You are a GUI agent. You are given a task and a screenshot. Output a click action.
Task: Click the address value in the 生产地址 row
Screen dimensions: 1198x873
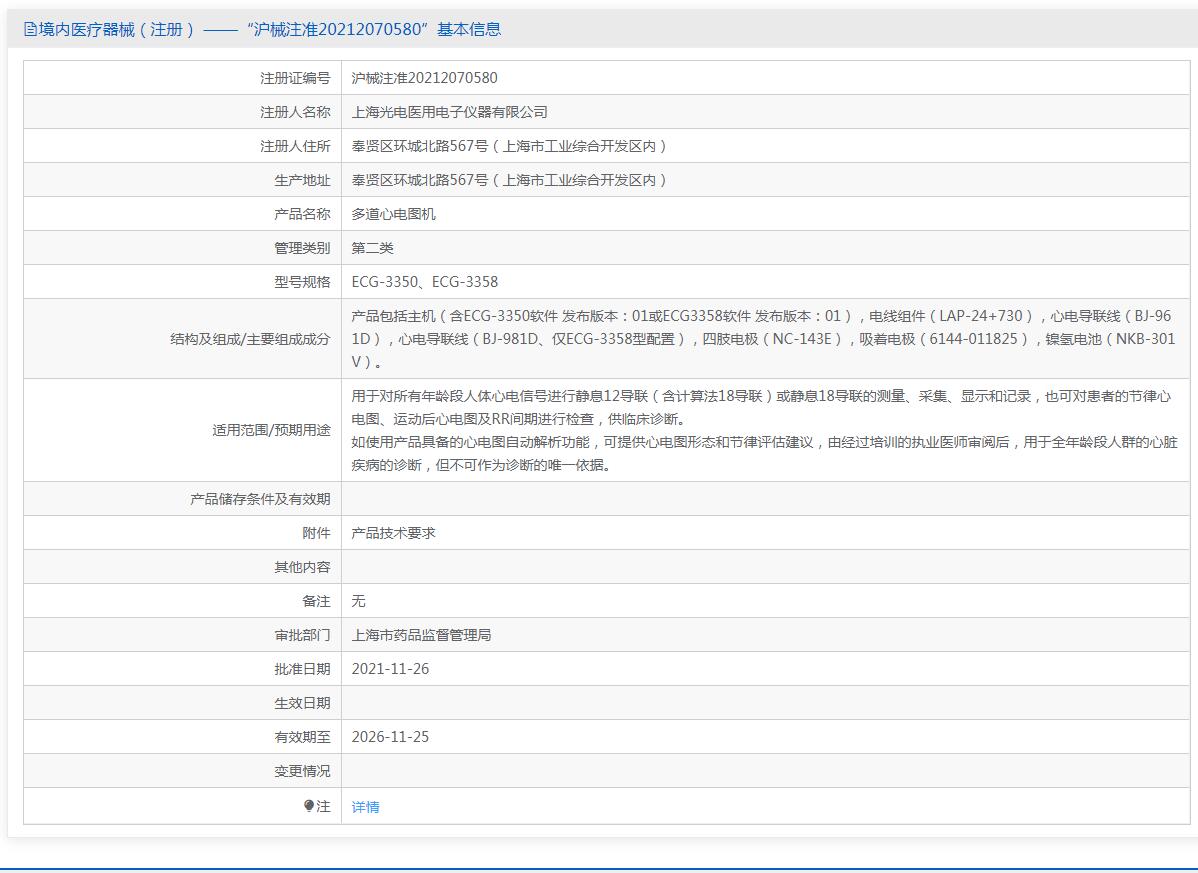(x=509, y=180)
